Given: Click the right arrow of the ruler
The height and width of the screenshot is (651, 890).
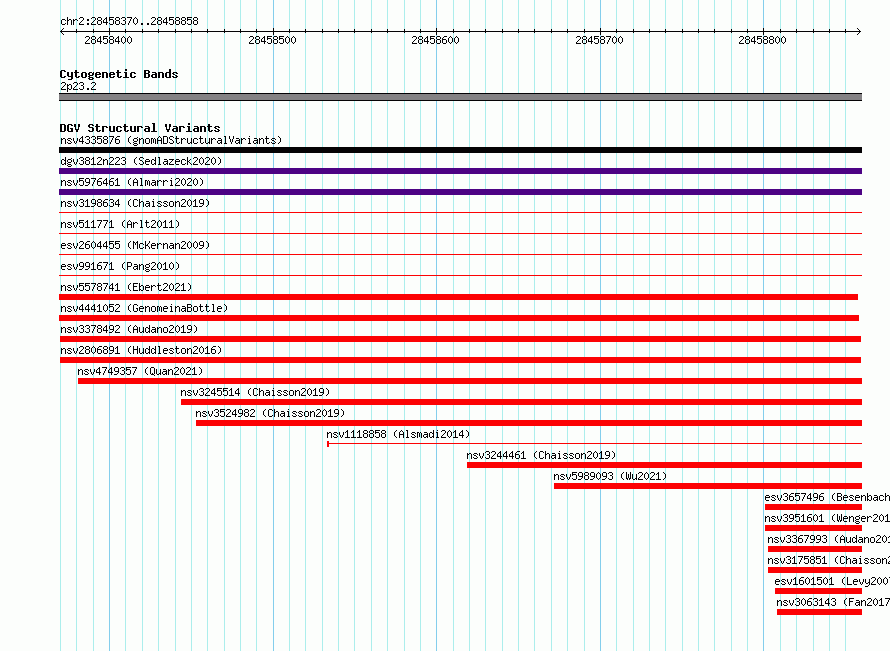Looking at the screenshot, I should point(859,31).
